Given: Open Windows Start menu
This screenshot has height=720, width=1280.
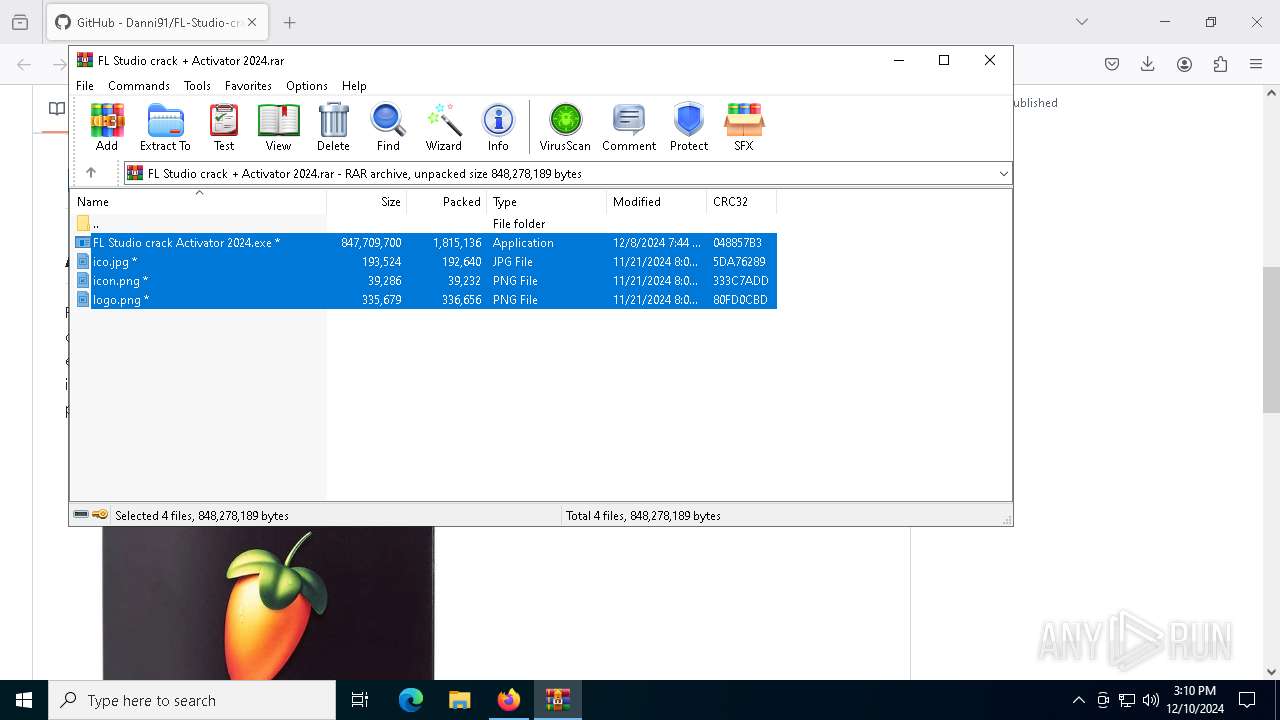Looking at the screenshot, I should (x=24, y=700).
